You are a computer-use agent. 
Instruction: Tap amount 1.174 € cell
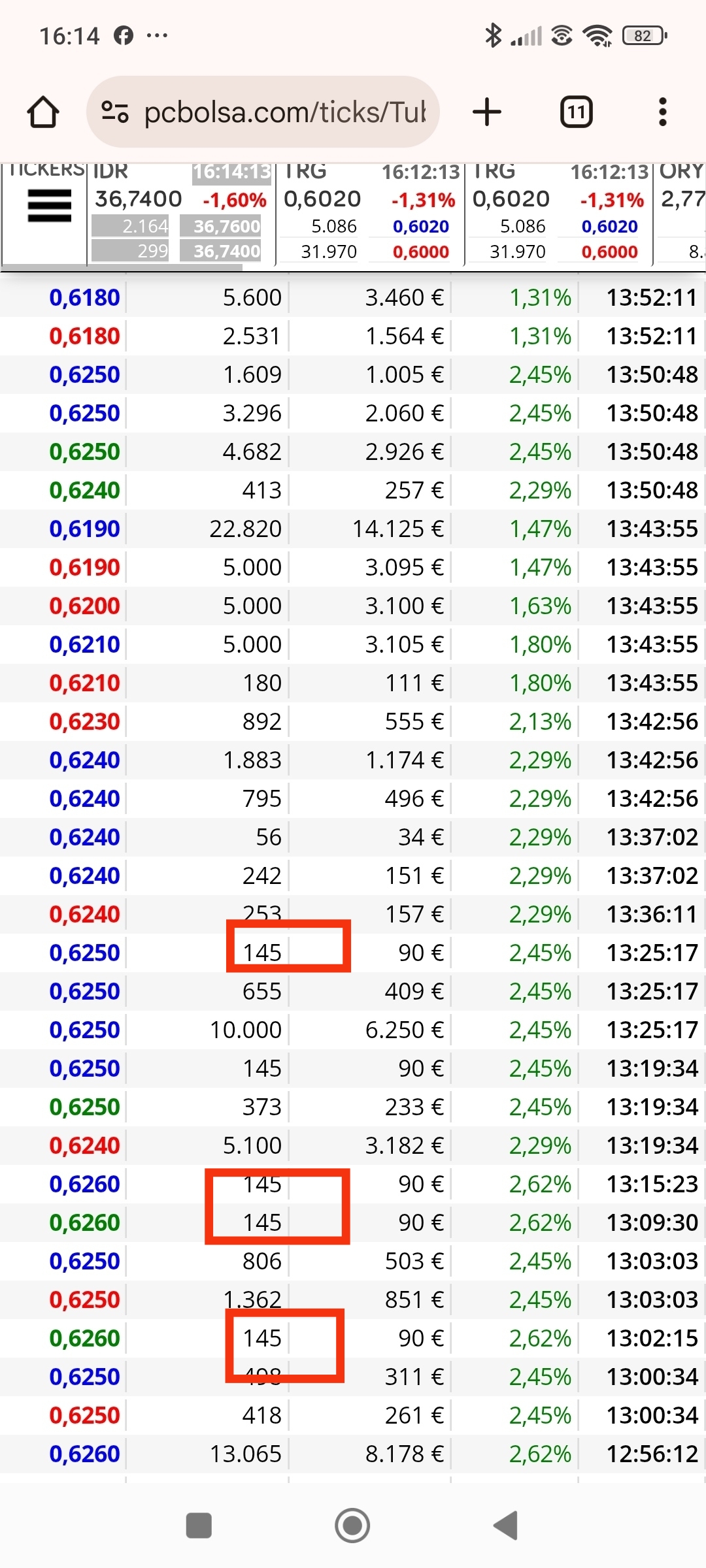pyautogui.click(x=404, y=760)
